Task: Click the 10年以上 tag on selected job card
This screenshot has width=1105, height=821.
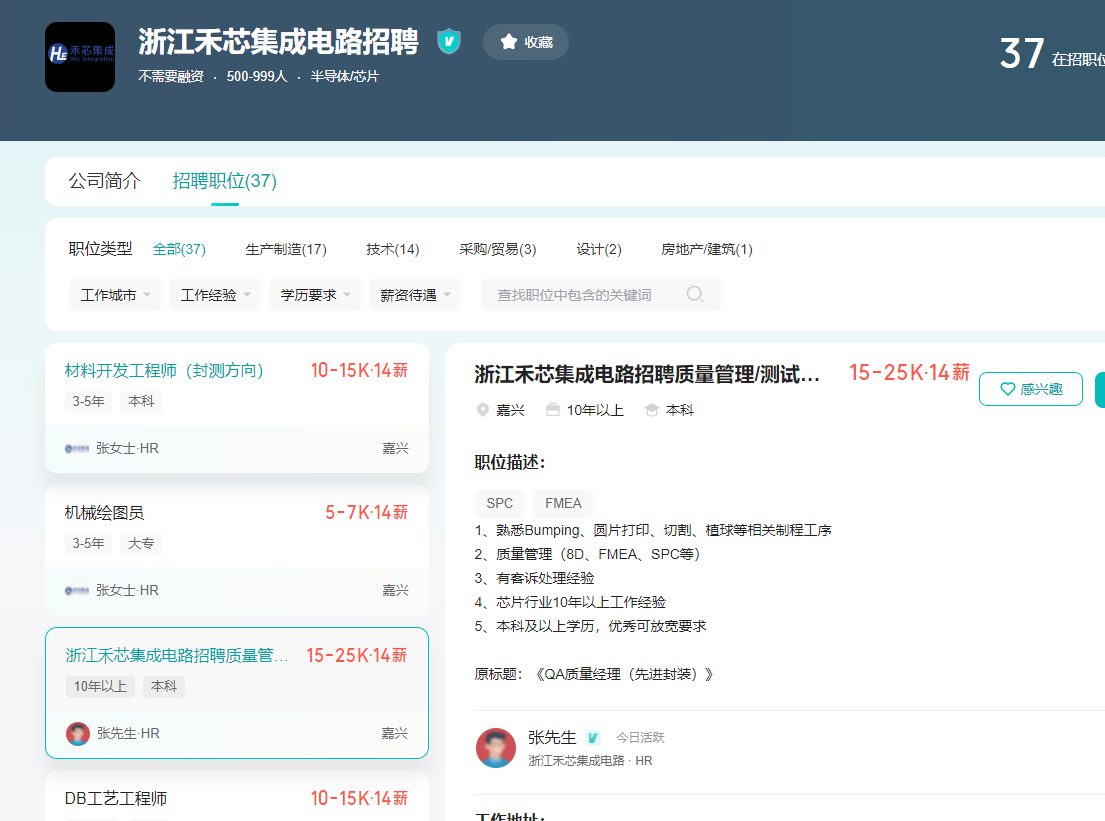Action: [100, 686]
